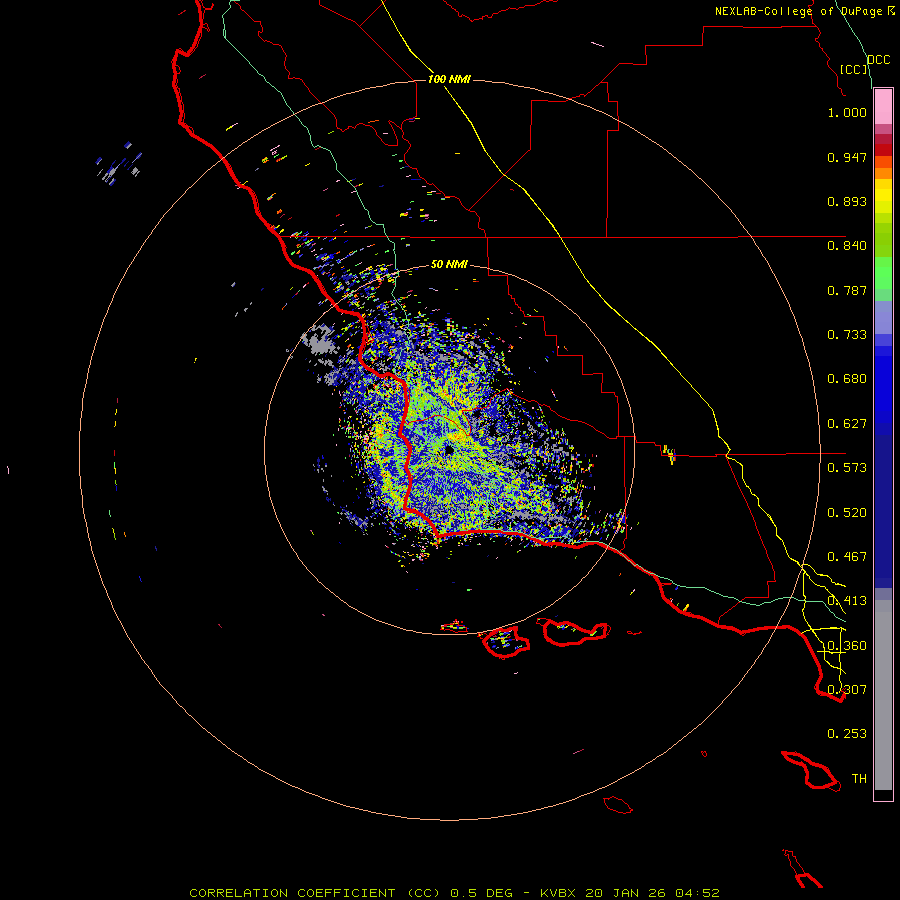This screenshot has width=900, height=900.
Task: Click the bright green segment of the color bar
Action: click(x=883, y=273)
